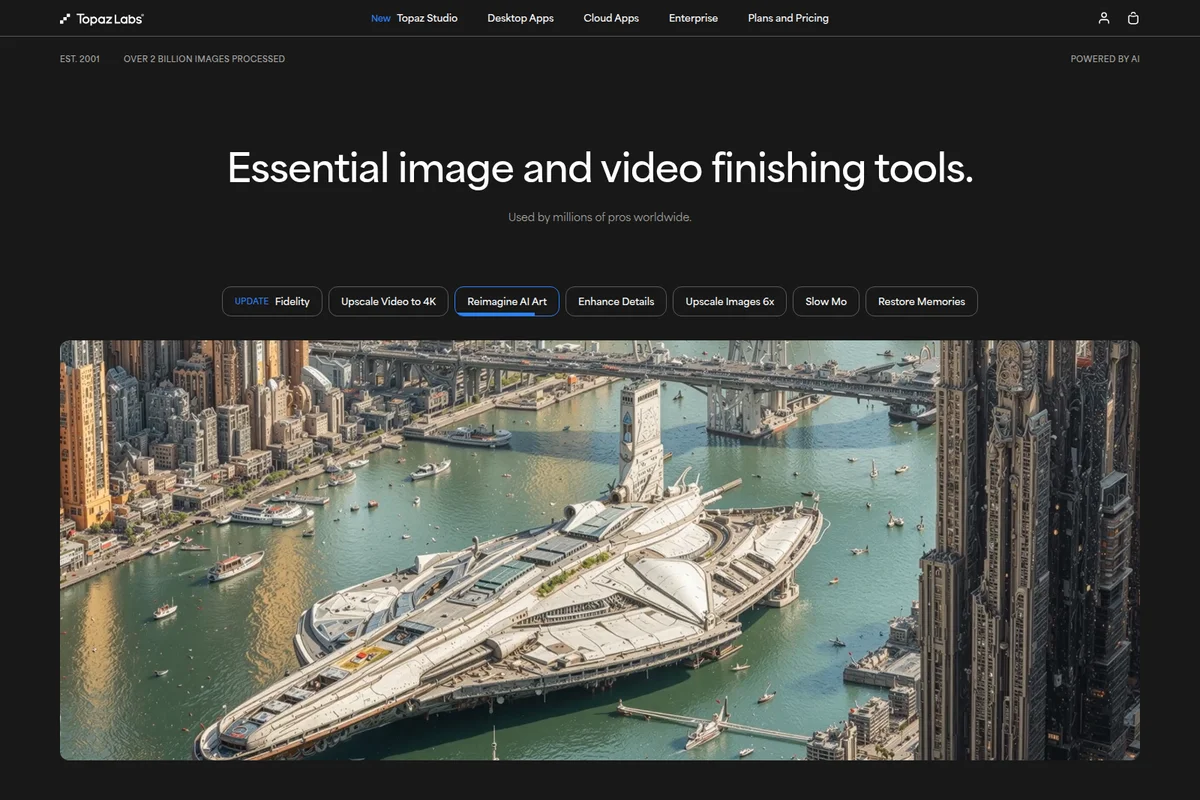Click the New badge beside Topaz Studio
Image resolution: width=1200 pixels, height=800 pixels.
tap(380, 18)
